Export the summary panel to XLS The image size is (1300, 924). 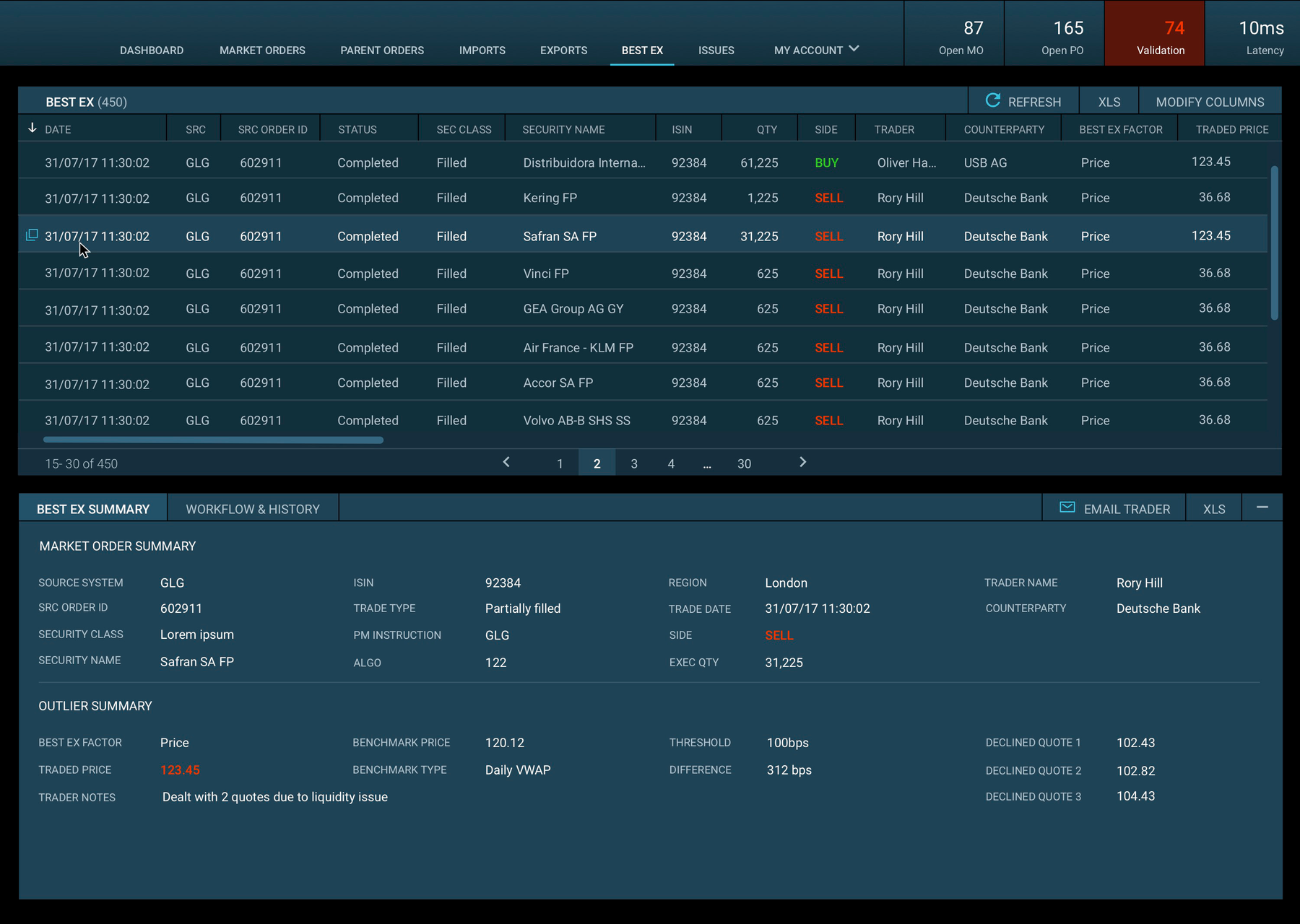1214,509
